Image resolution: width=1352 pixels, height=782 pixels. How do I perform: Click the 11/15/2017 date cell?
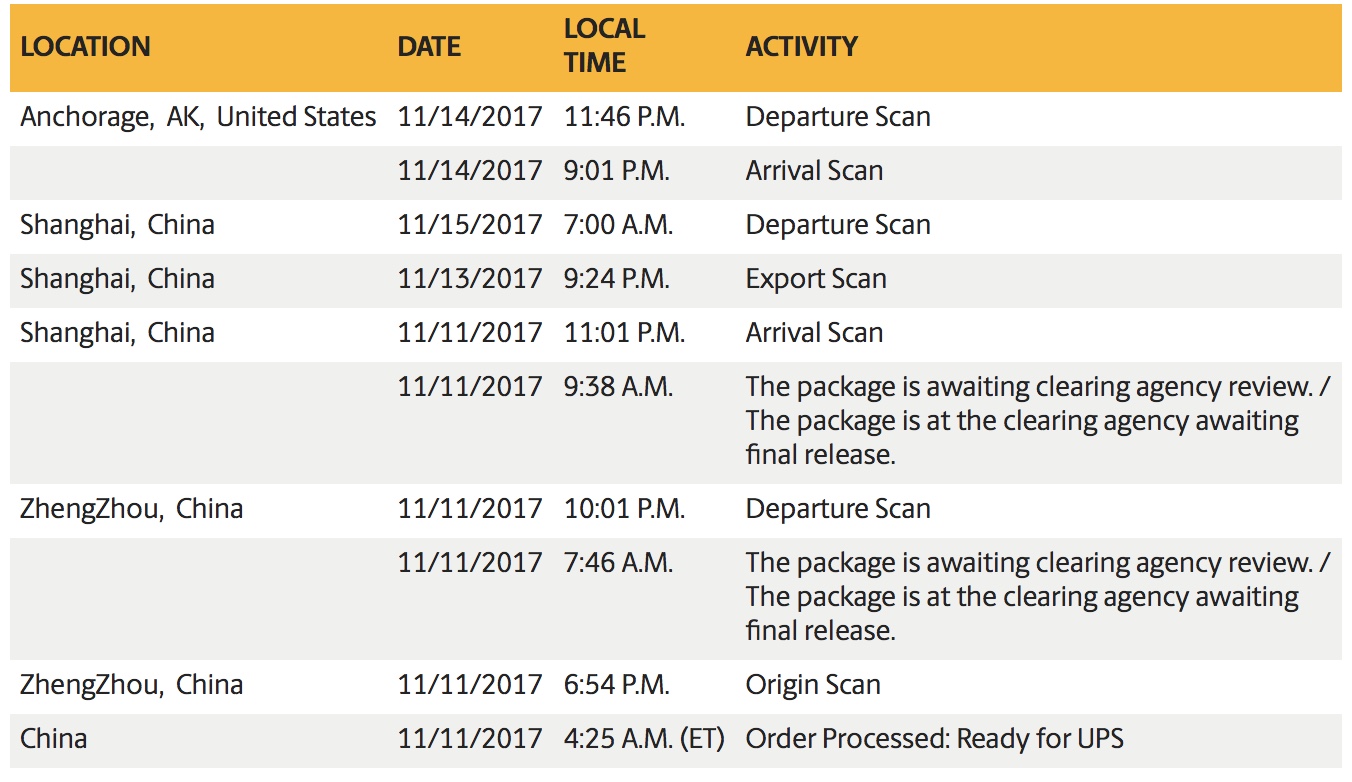[469, 225]
